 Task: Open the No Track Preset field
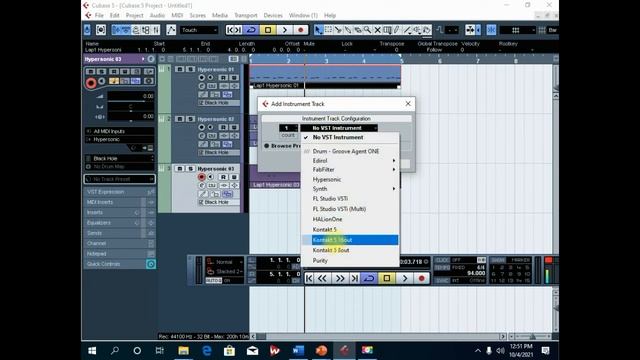coord(120,179)
